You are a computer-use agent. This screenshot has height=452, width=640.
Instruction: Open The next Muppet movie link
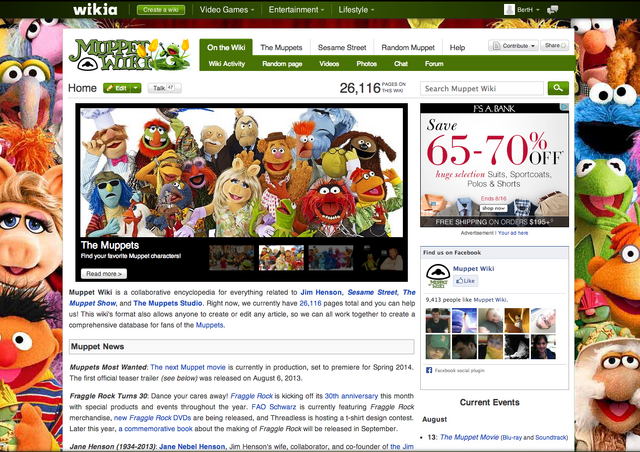tap(188, 367)
